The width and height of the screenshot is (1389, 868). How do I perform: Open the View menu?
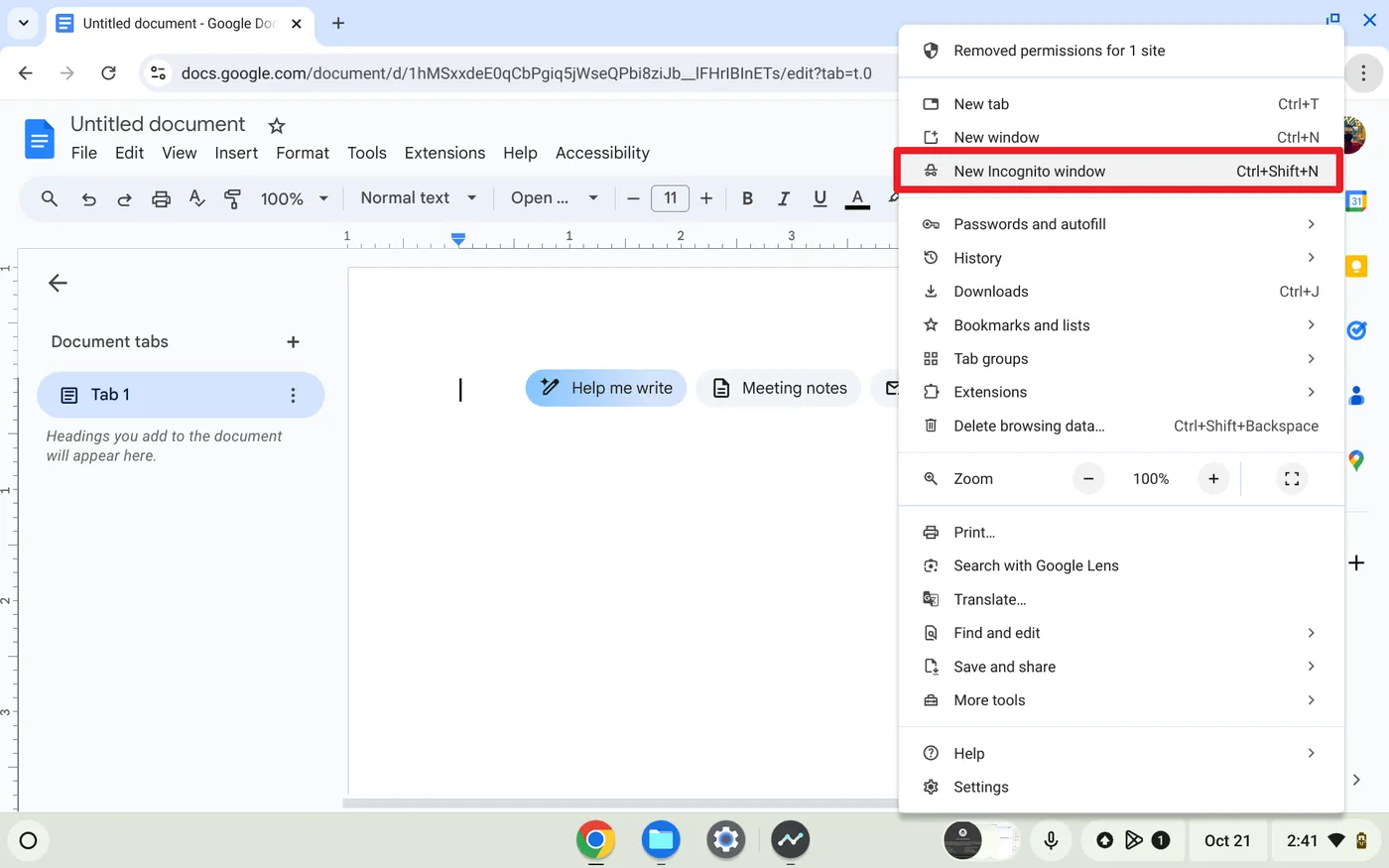pos(180,153)
